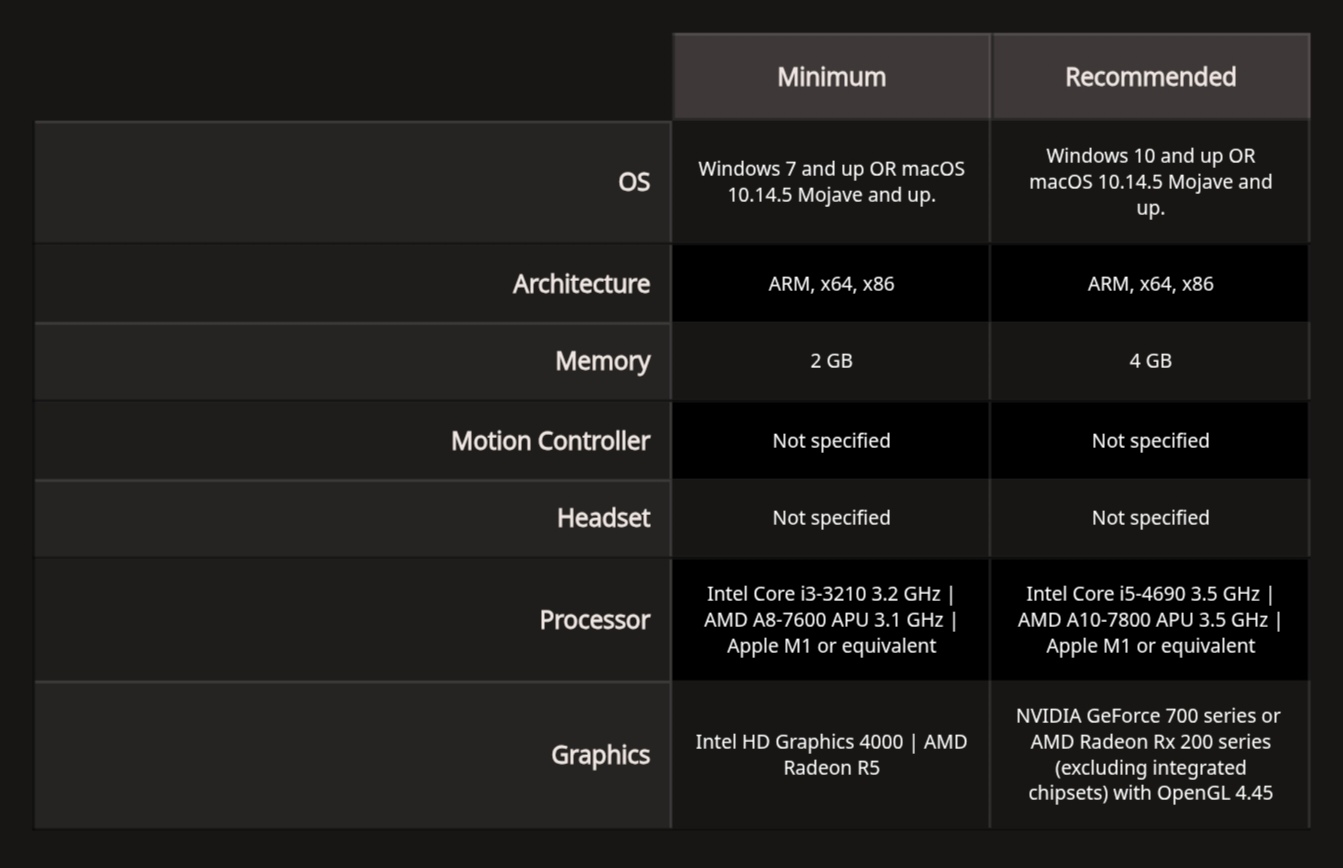Click the Motion Controller row label
Viewport: 1343px width, 868px height.
click(550, 441)
